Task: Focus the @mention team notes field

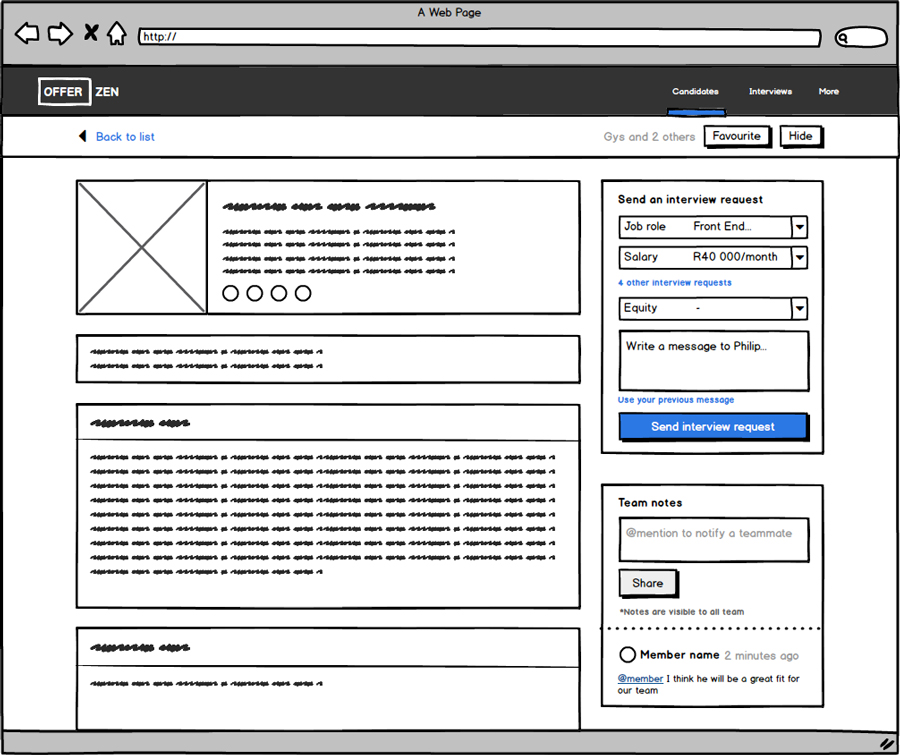Action: [714, 540]
